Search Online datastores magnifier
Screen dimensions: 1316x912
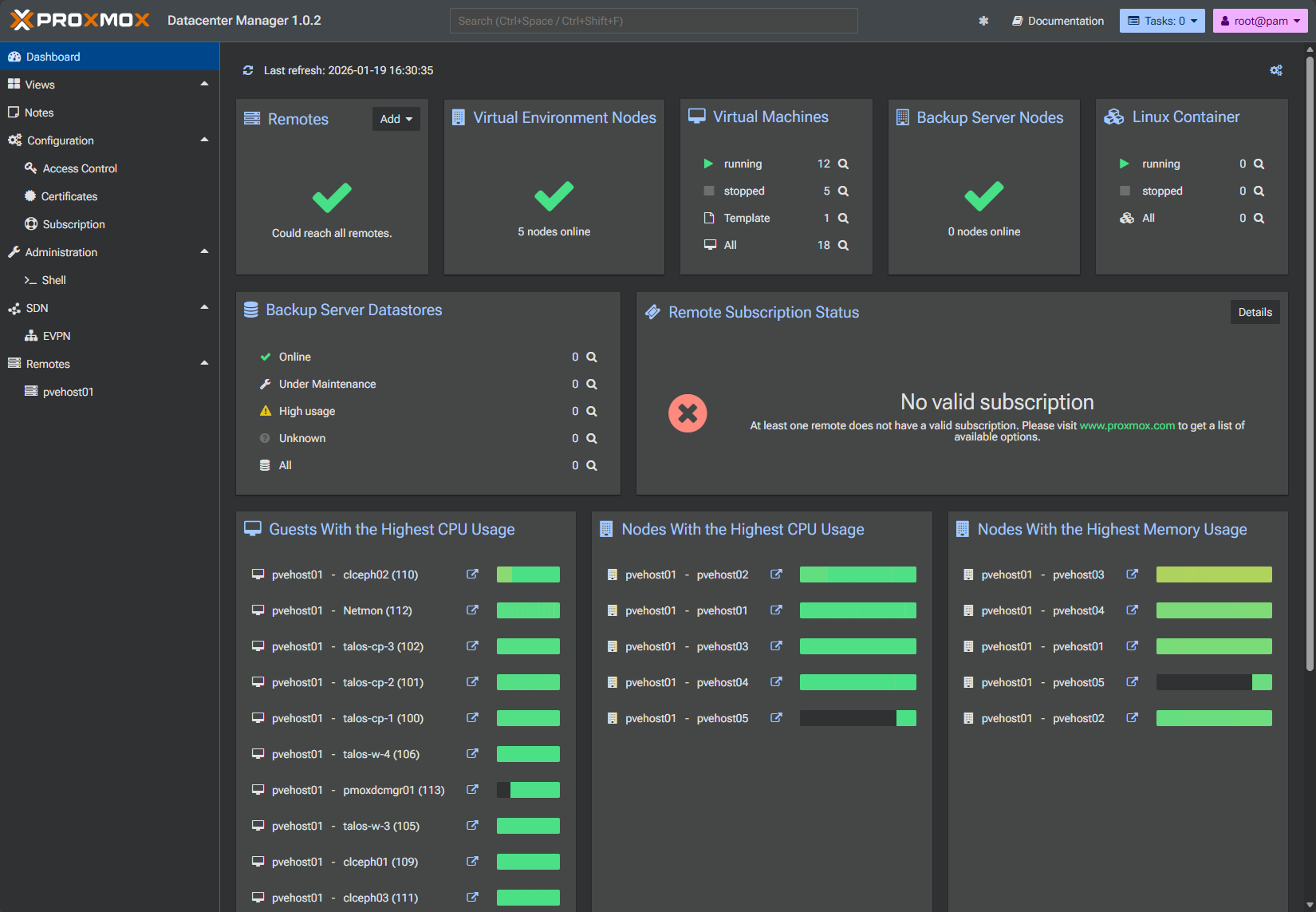click(x=592, y=357)
